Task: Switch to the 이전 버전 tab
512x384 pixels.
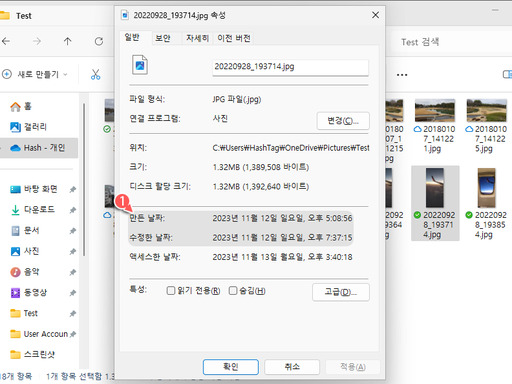Action: click(x=234, y=38)
